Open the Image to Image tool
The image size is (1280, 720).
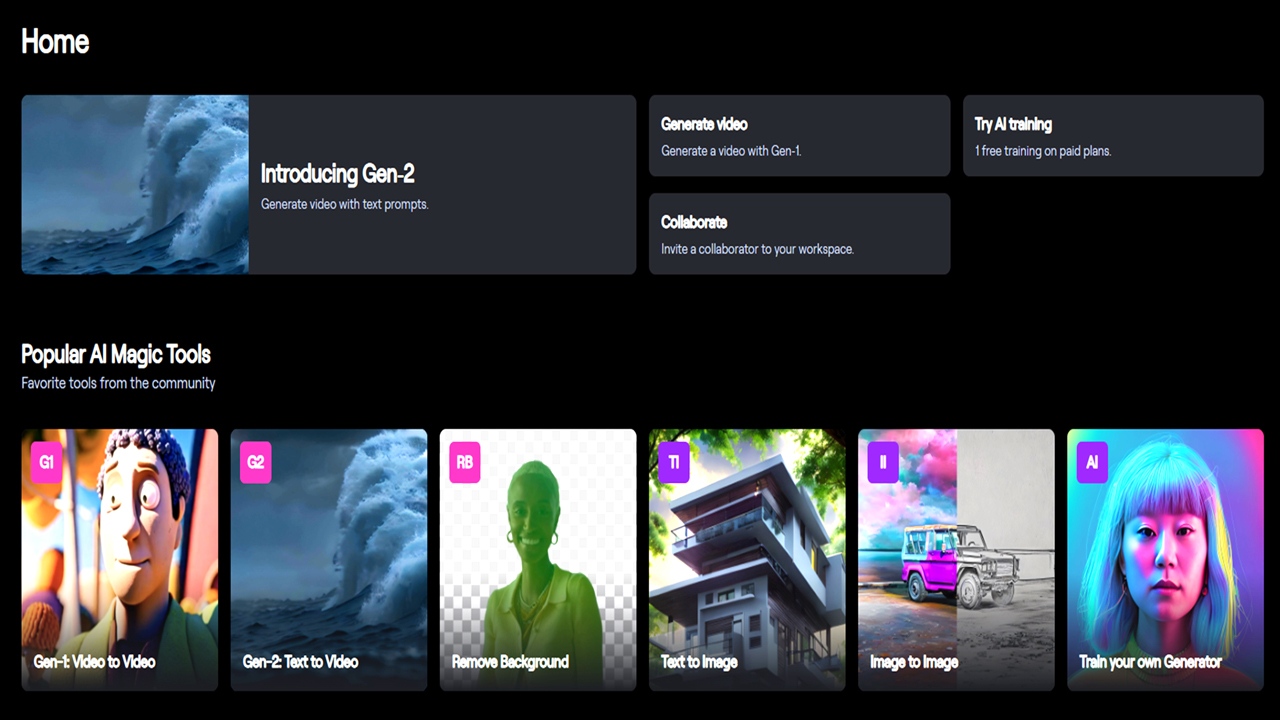(x=956, y=560)
